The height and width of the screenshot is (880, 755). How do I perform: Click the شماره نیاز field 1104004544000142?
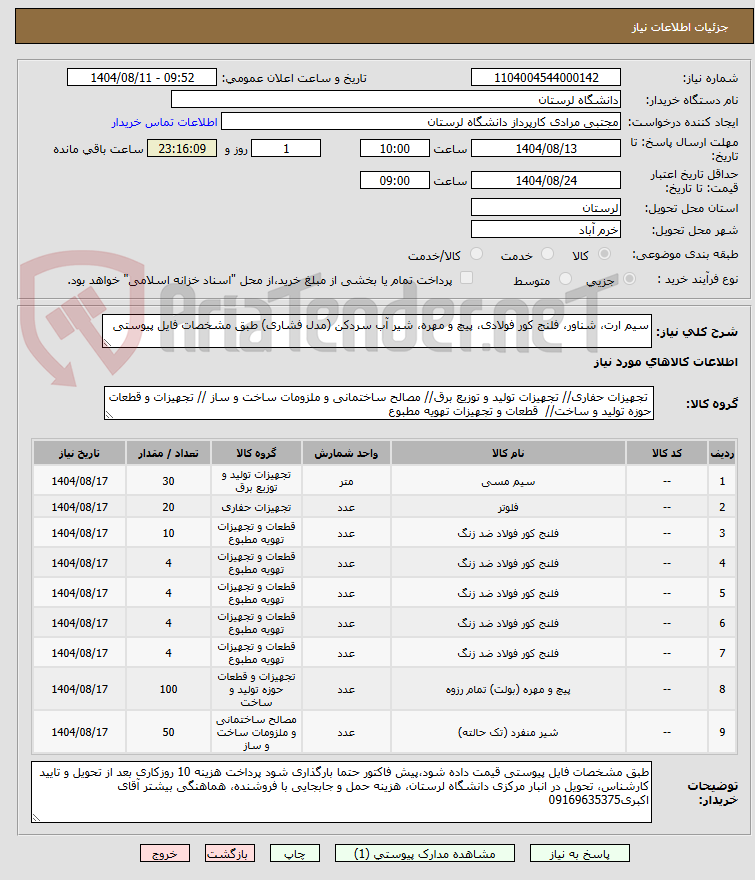[x=546, y=77]
